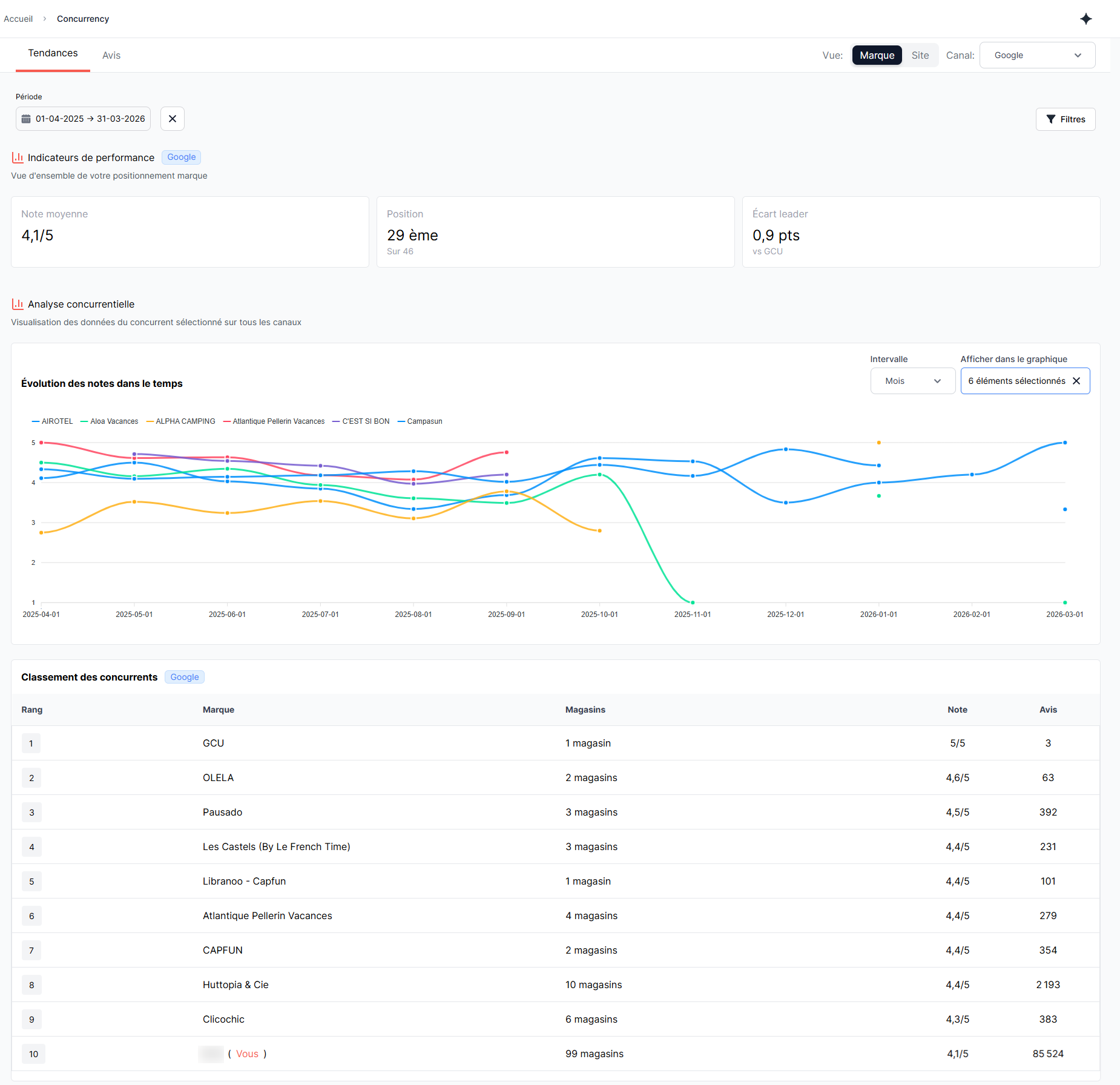Switch to the Avis tab
The image size is (1120, 1085).
click(x=111, y=55)
